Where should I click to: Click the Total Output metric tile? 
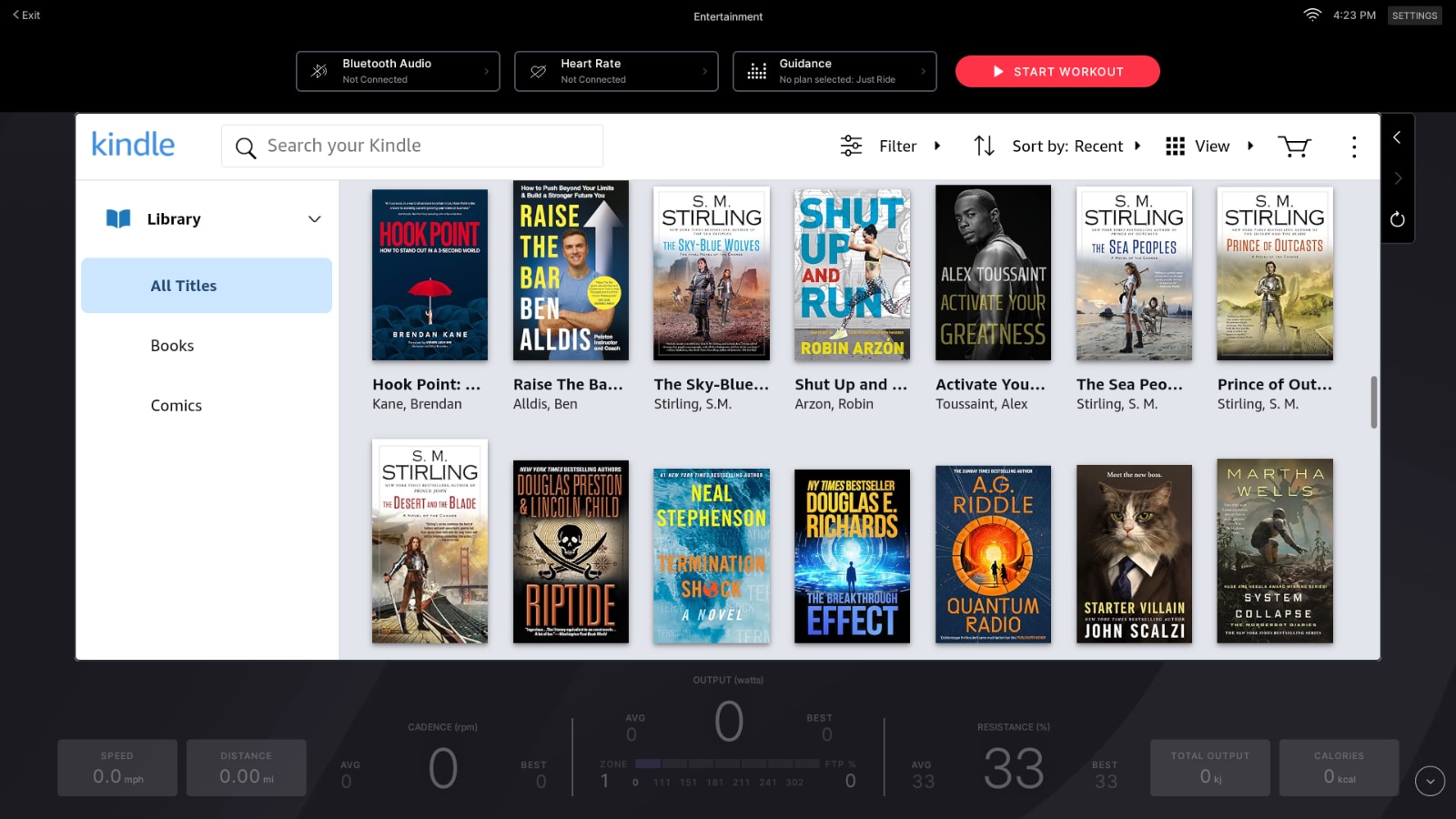coord(1209,768)
